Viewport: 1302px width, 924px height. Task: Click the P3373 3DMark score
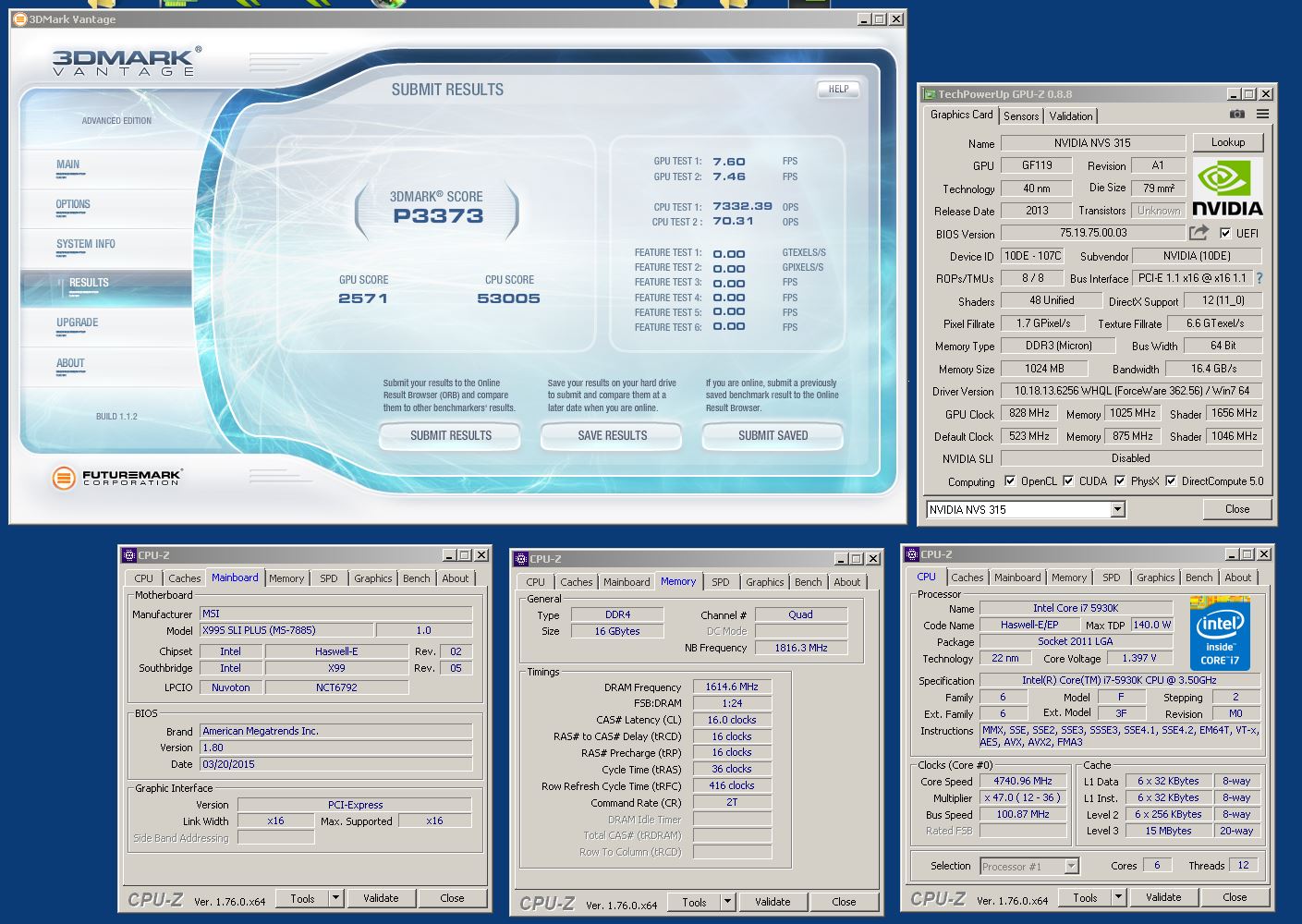438,216
